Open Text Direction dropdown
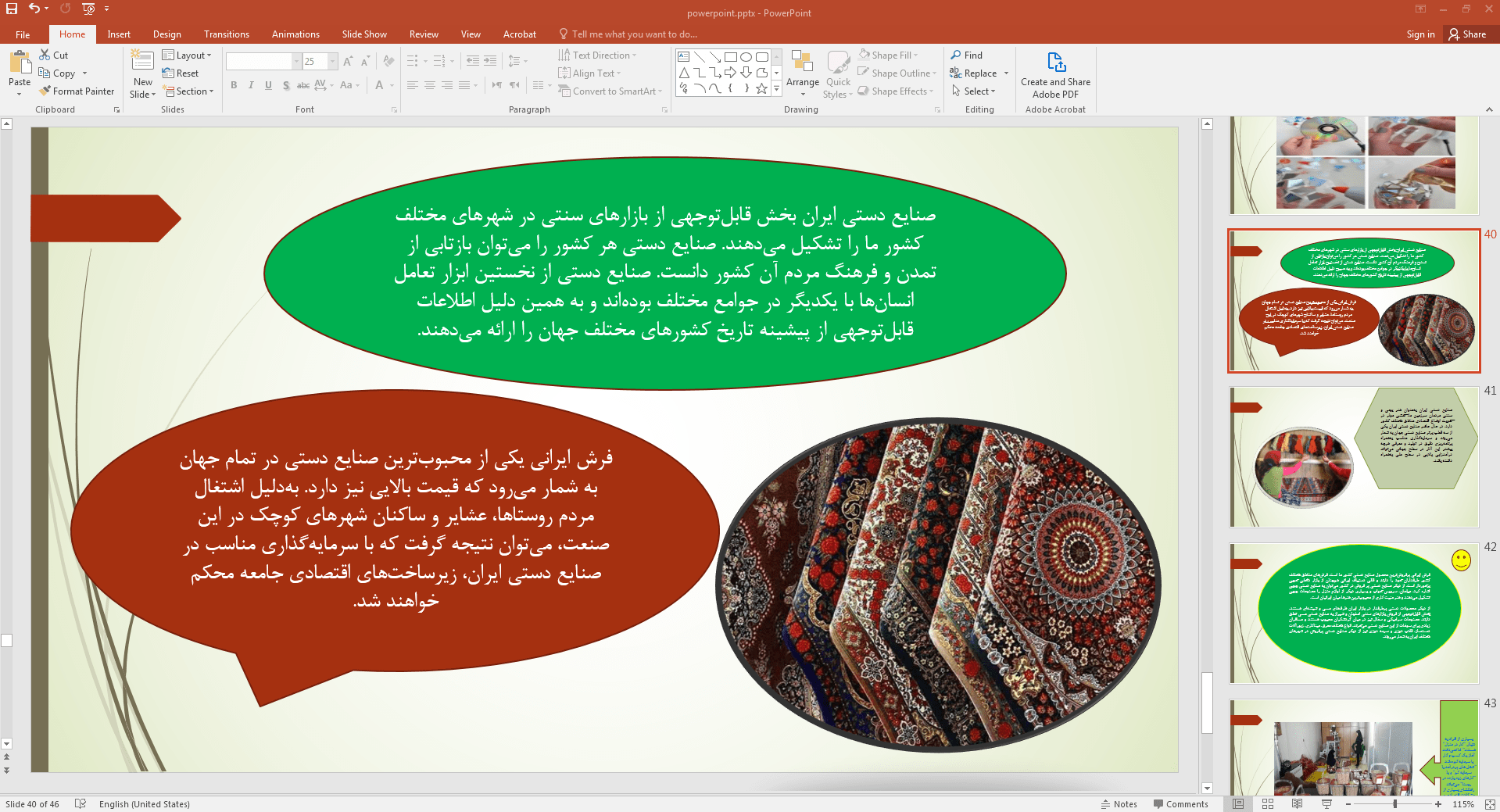 pyautogui.click(x=597, y=55)
